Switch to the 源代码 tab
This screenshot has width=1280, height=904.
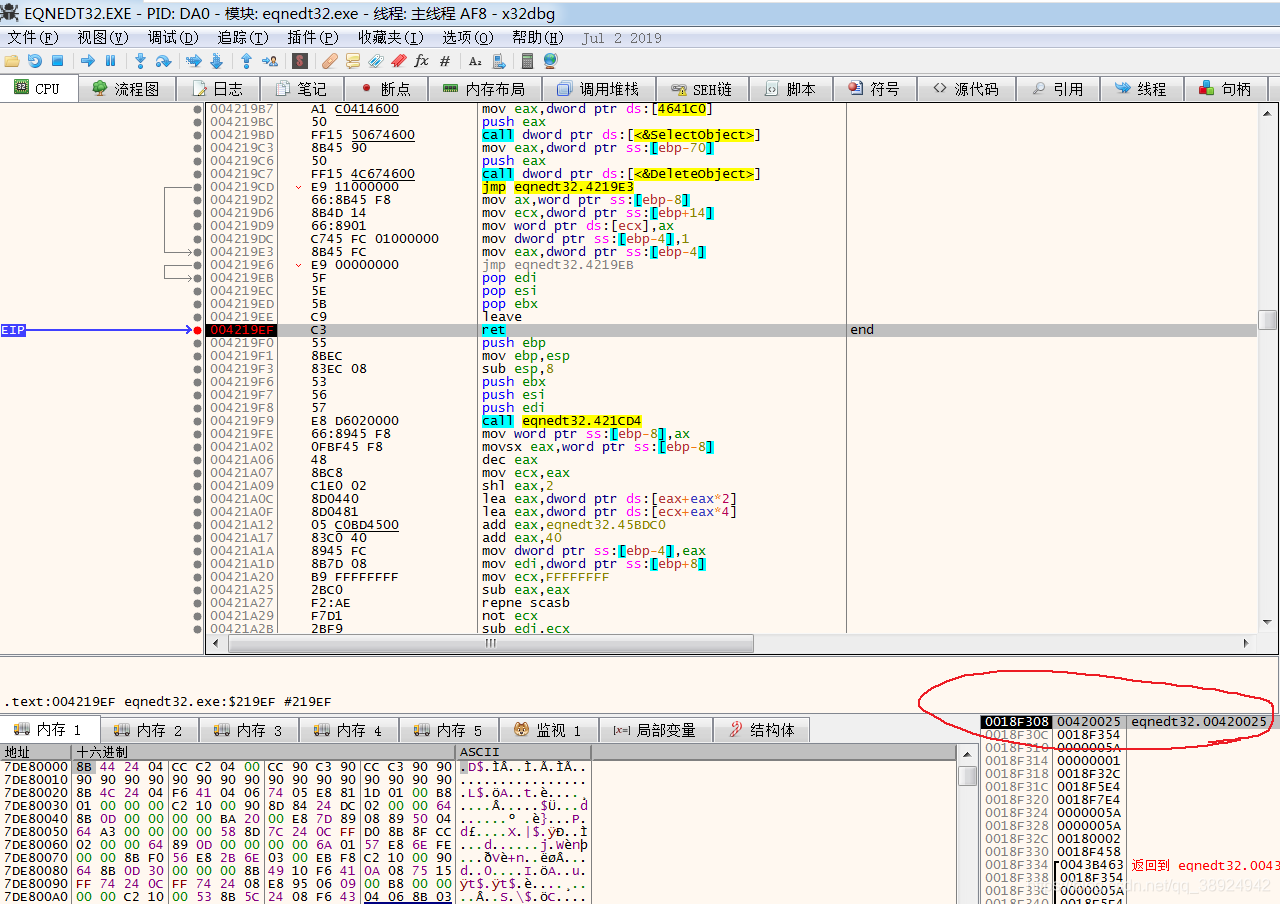966,89
